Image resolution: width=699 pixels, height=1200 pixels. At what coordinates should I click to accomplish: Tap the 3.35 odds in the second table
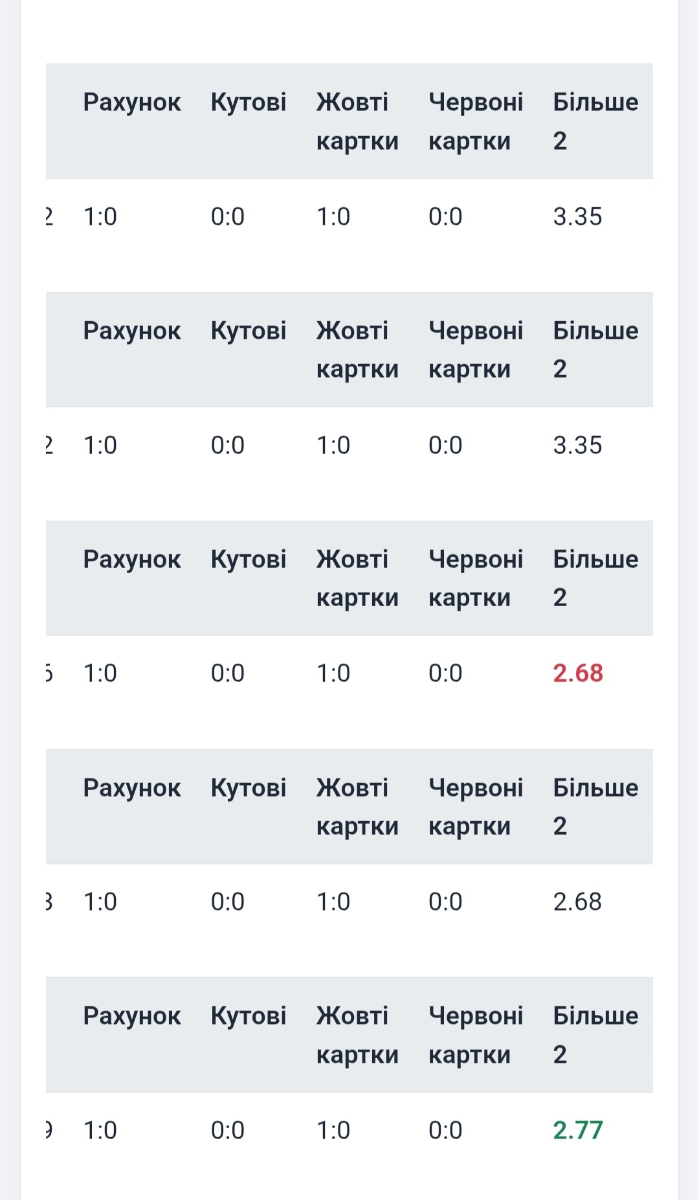point(577,444)
